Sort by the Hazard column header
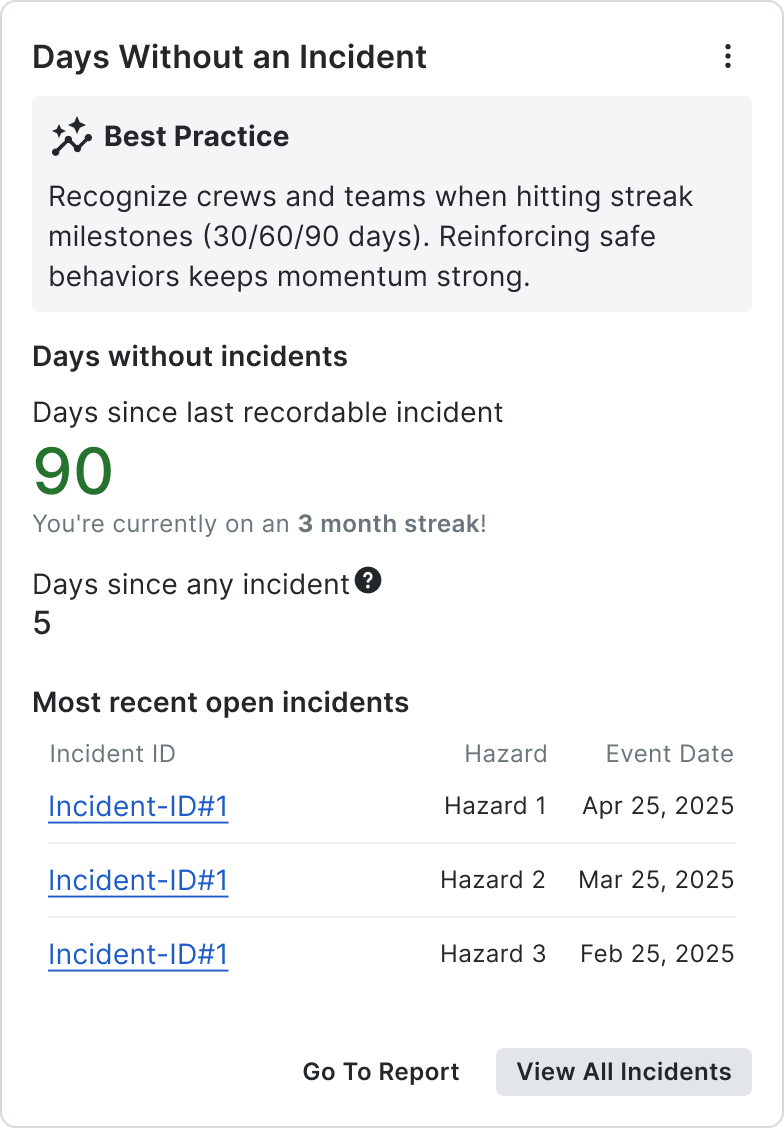This screenshot has width=784, height=1128. click(505, 753)
